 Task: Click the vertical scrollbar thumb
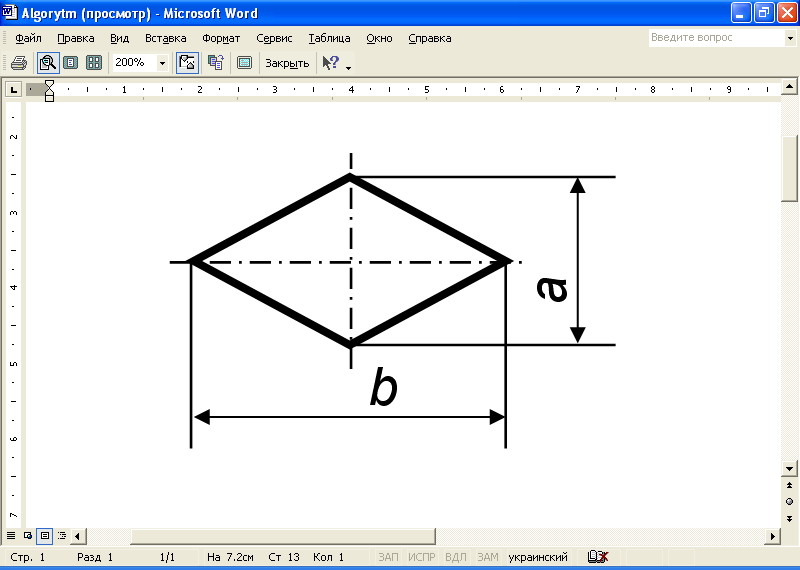(x=789, y=168)
